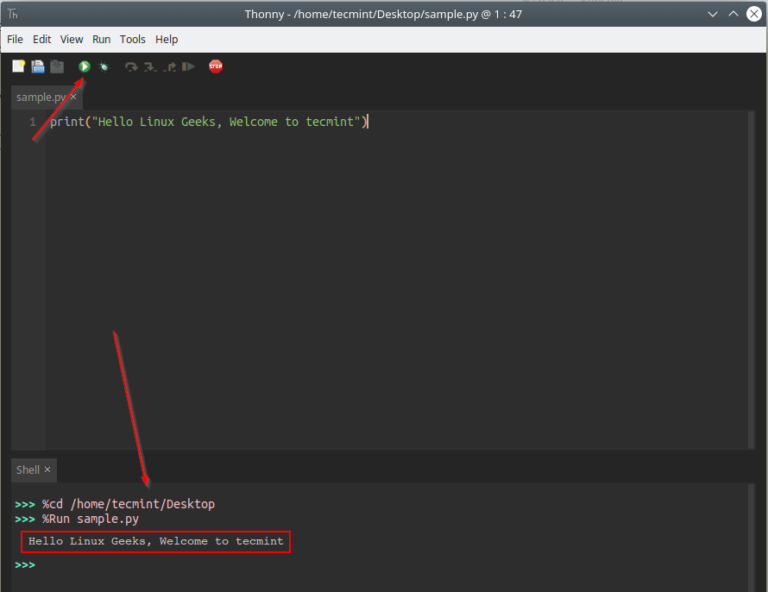The image size is (768, 592).
Task: Open the View menu
Action: [x=72, y=39]
